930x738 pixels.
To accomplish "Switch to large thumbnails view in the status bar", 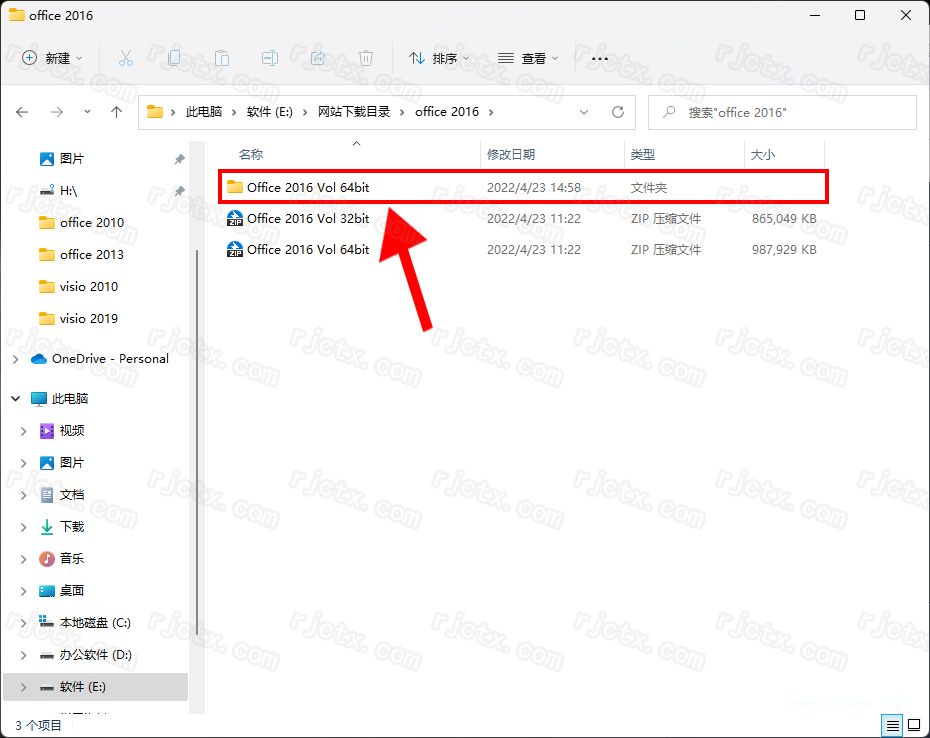I will pos(913,725).
